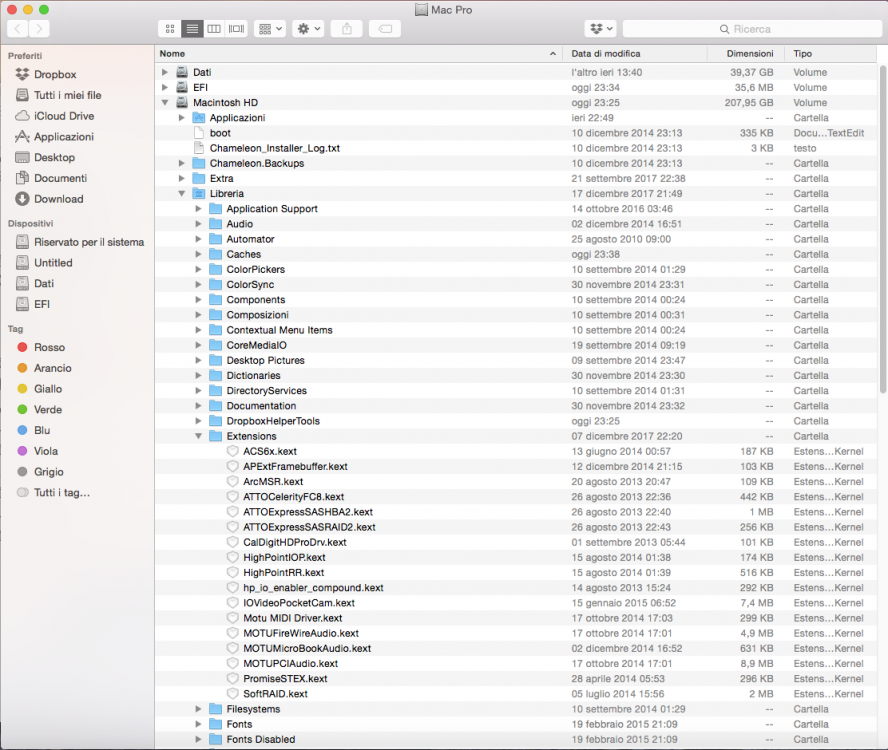The height and width of the screenshot is (750, 888).
Task: Open the arrange-by grouping dropdown
Action: click(x=270, y=29)
